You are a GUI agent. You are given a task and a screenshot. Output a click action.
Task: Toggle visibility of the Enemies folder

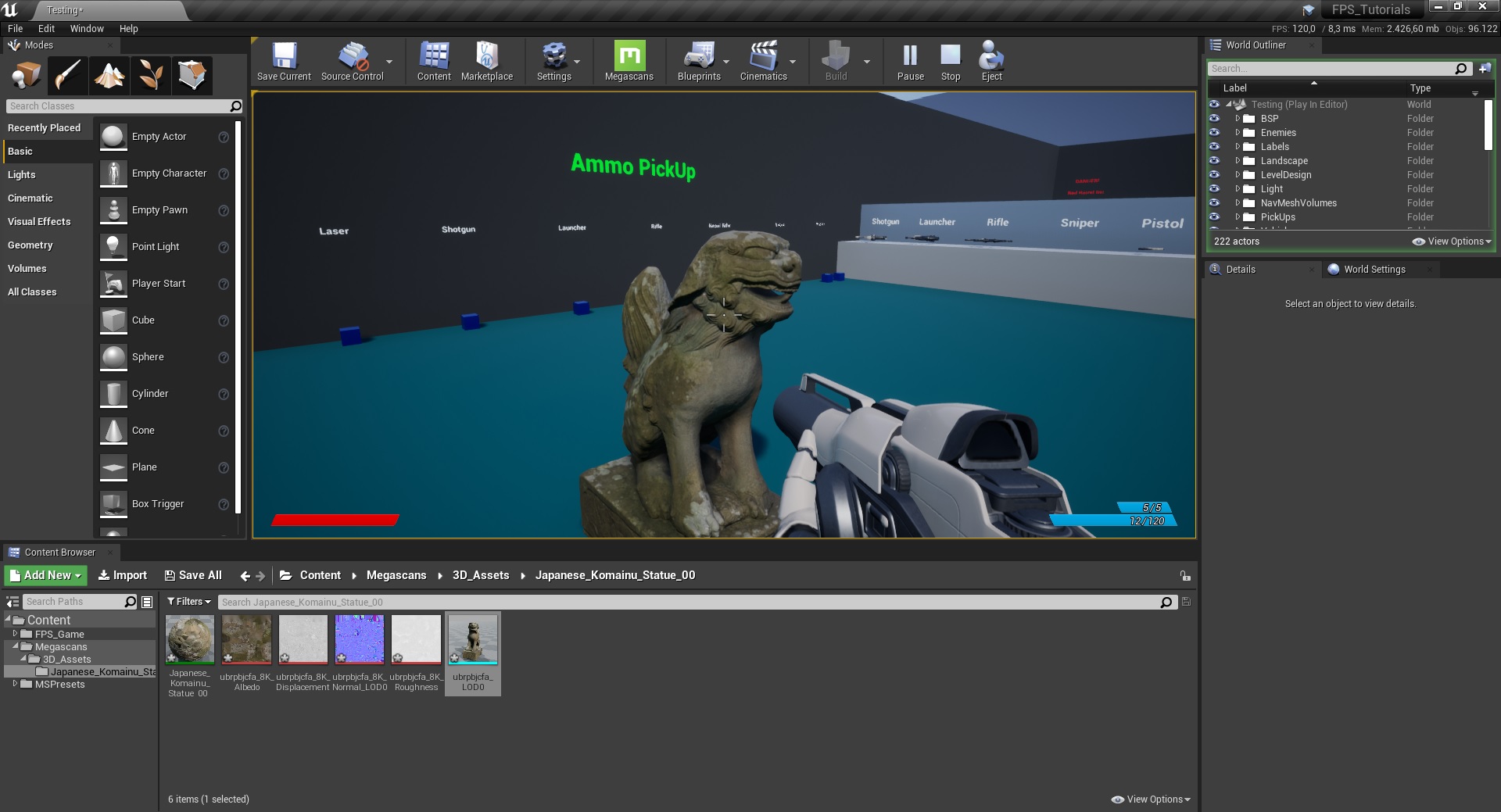[x=1214, y=133]
